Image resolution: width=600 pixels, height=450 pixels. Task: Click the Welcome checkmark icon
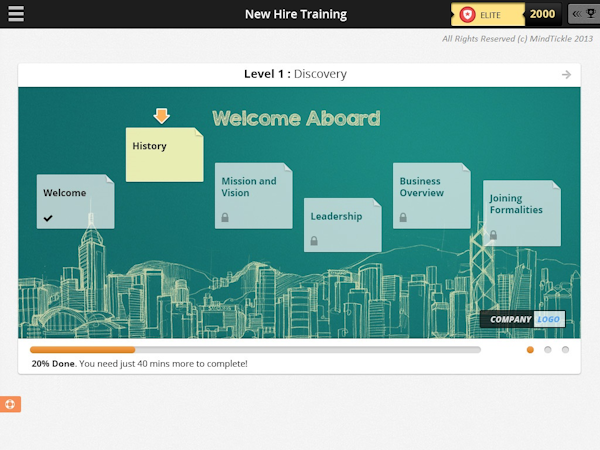[48, 218]
